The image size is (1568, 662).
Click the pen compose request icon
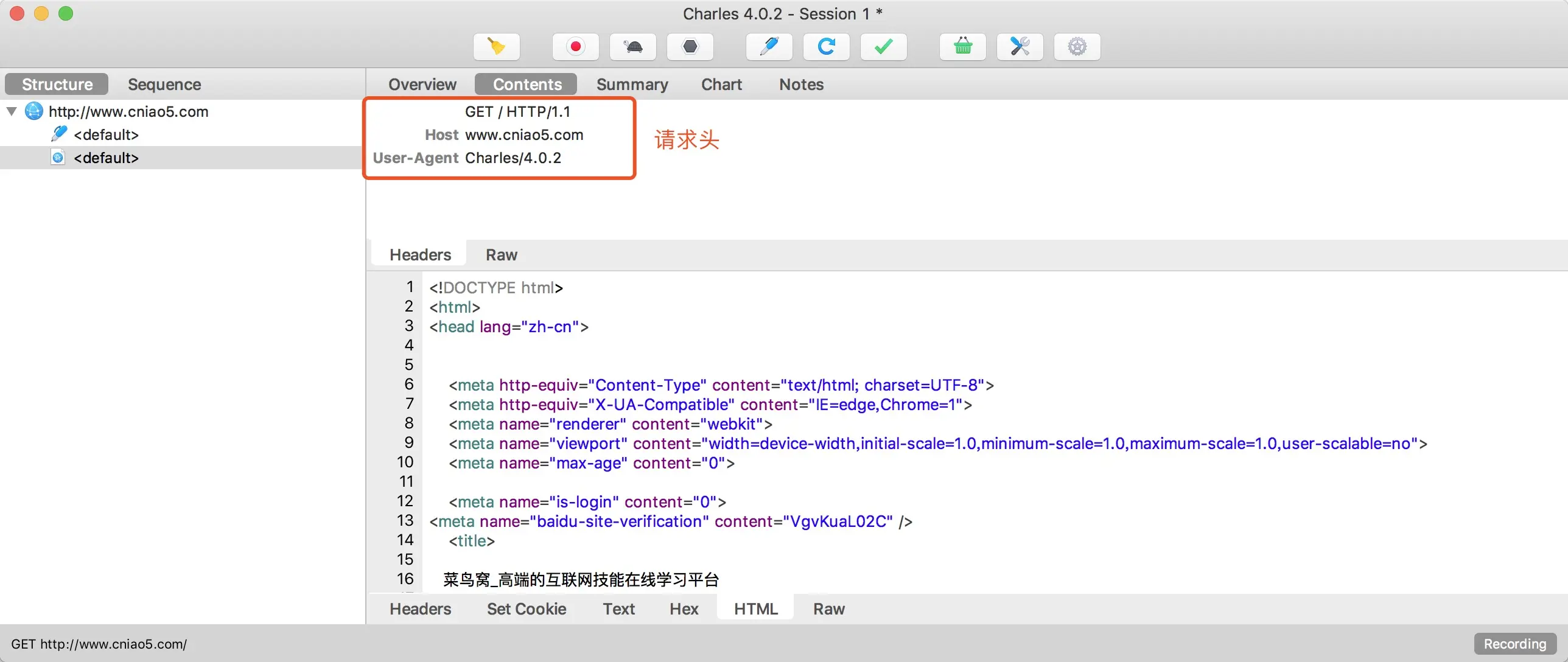pos(769,47)
